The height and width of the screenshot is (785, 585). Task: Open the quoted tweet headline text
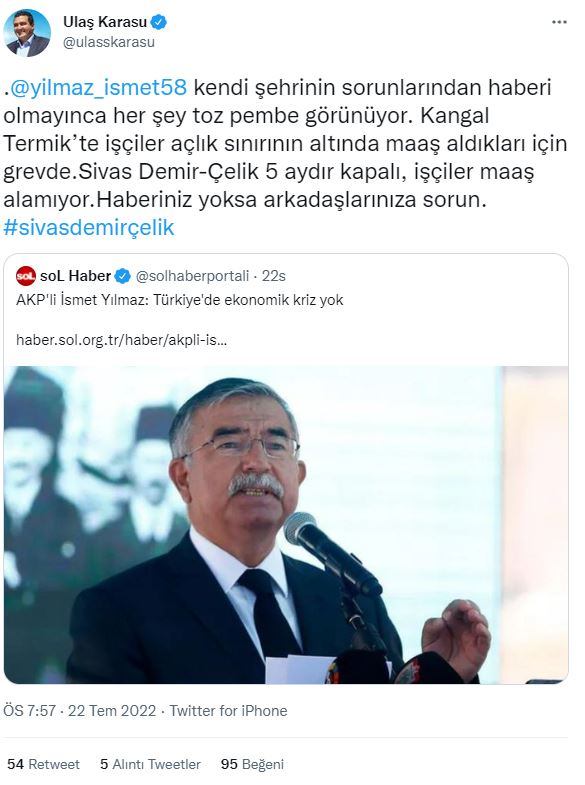[180, 300]
